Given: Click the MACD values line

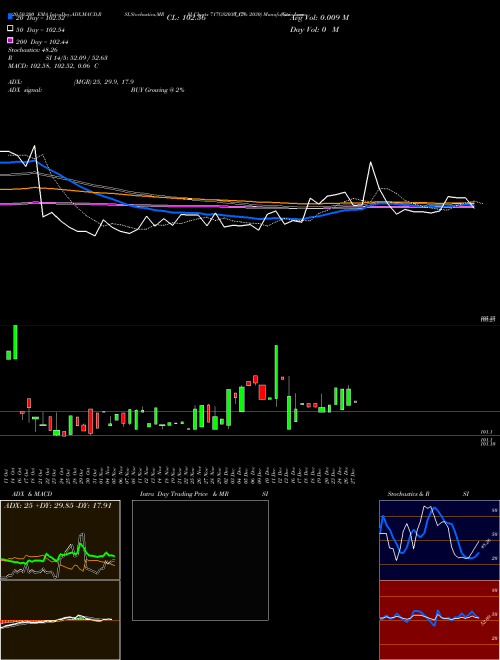Looking at the screenshot, I should tap(53, 66).
